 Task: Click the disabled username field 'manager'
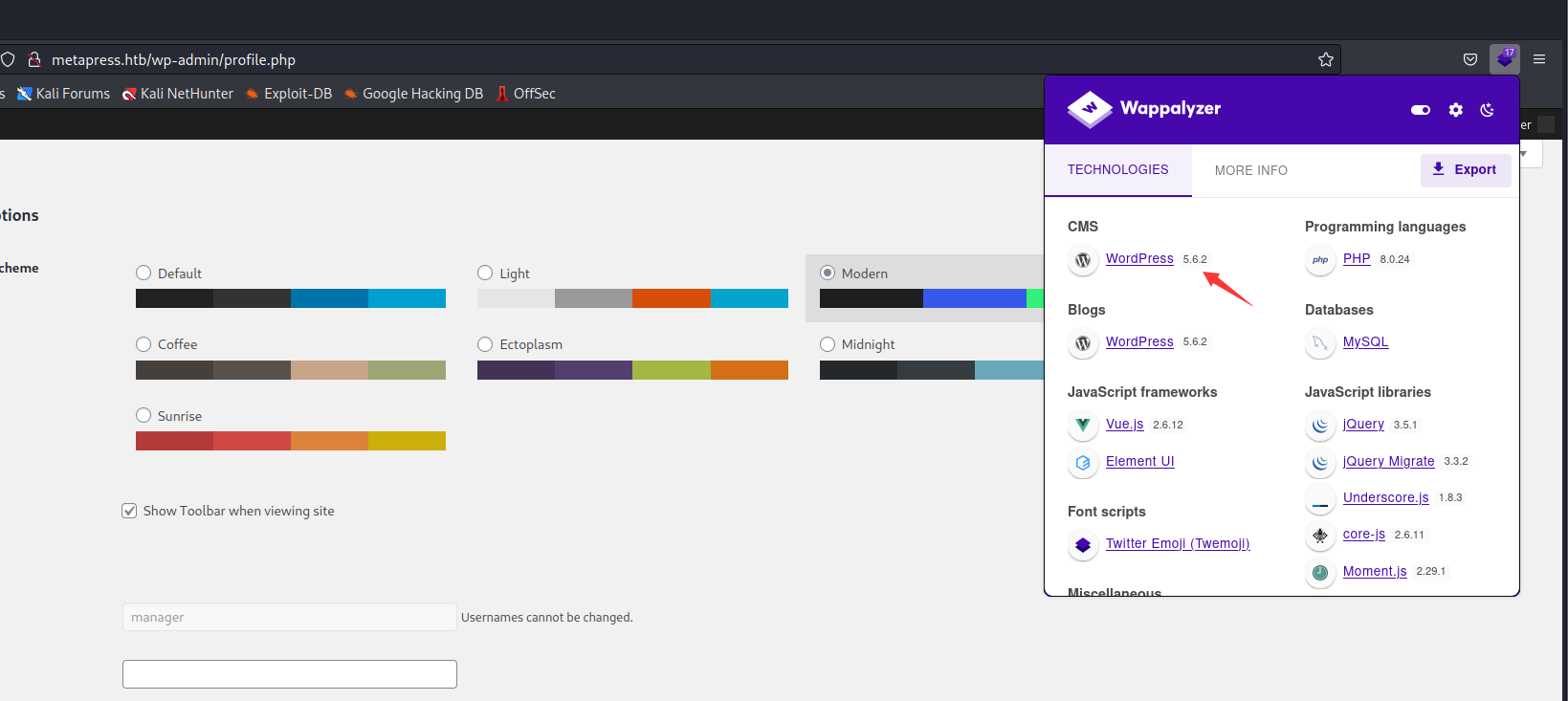click(290, 617)
